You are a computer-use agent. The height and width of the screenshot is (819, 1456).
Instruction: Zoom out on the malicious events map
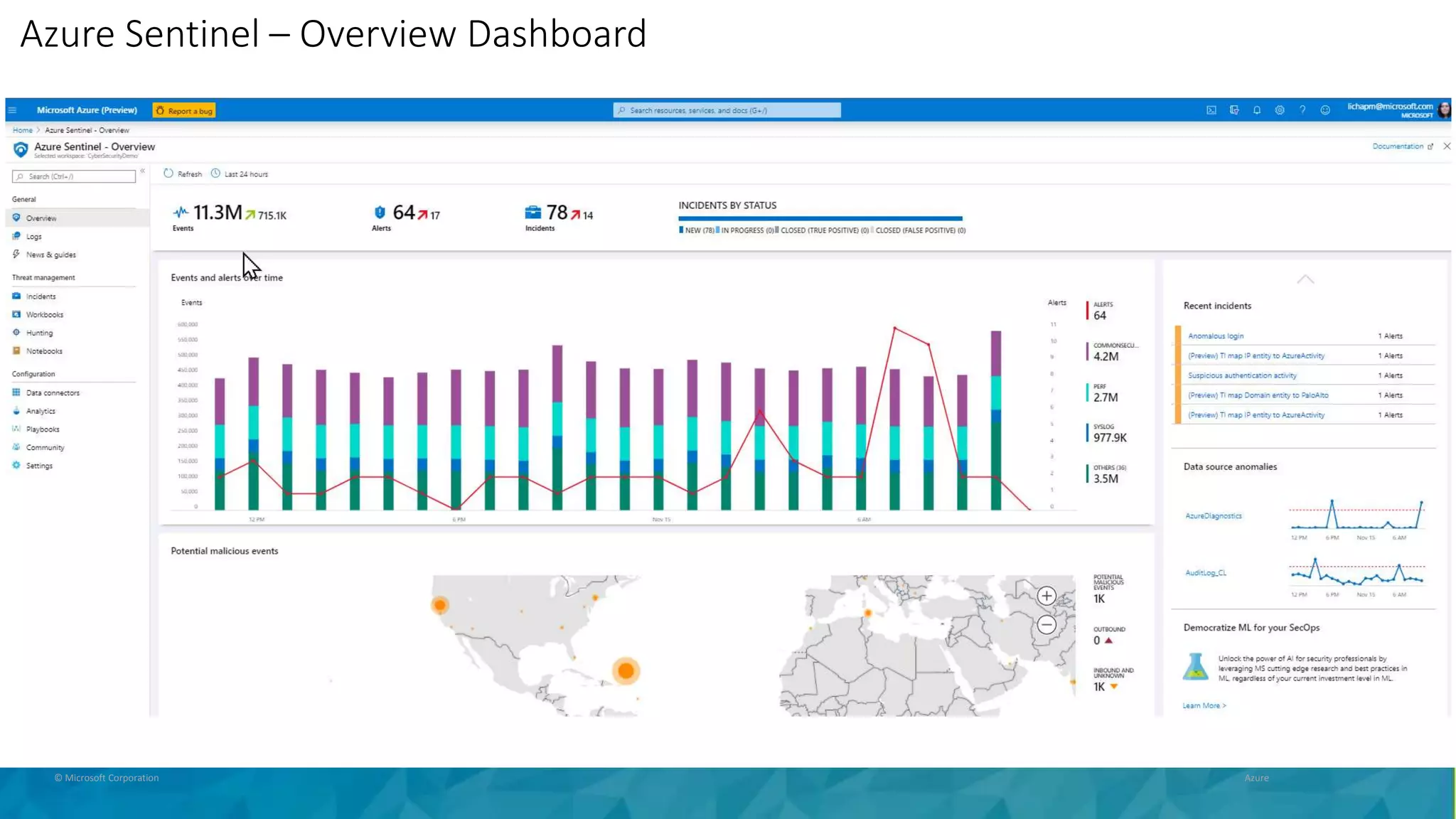click(1046, 625)
